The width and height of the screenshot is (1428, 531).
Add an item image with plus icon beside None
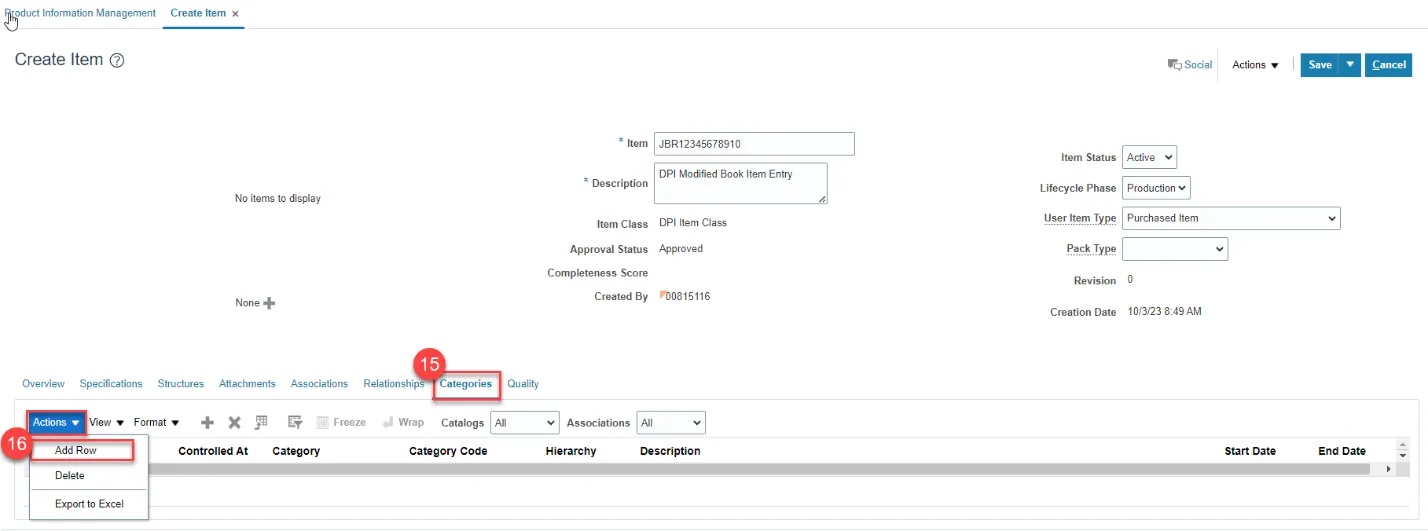click(x=269, y=303)
